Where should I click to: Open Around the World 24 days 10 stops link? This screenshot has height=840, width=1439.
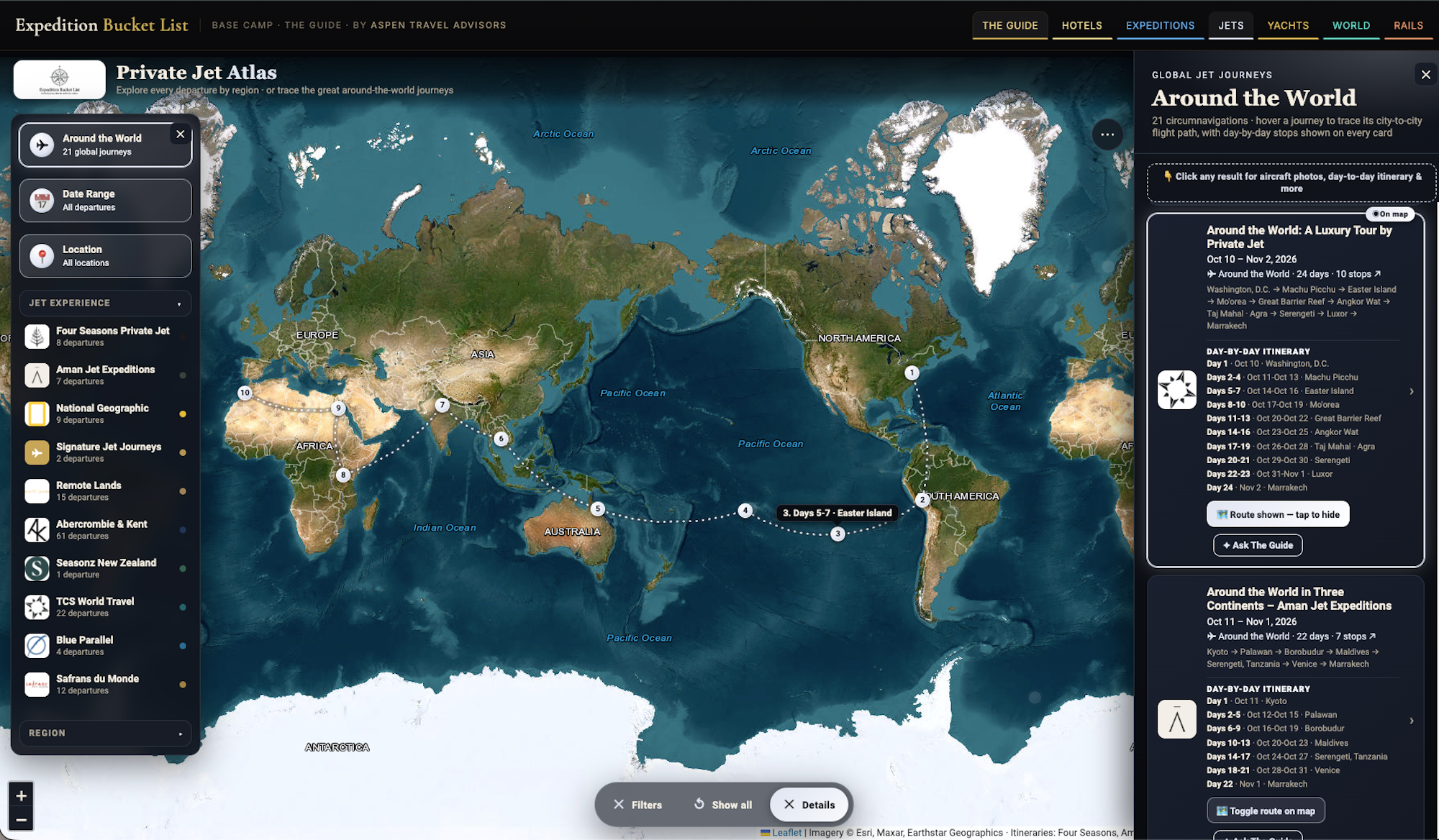click(x=1294, y=274)
